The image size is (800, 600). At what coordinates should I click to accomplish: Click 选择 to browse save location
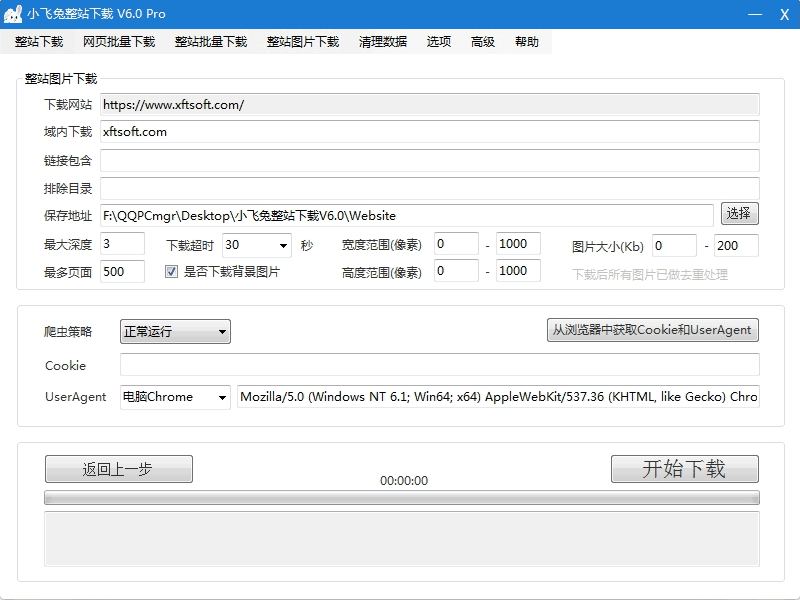(739, 214)
